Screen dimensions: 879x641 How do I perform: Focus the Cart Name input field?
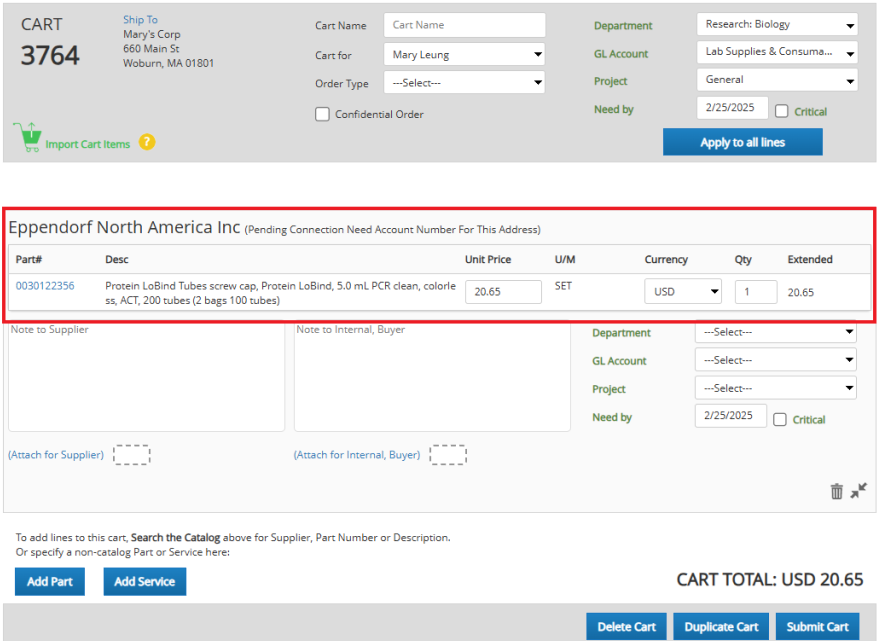464,25
